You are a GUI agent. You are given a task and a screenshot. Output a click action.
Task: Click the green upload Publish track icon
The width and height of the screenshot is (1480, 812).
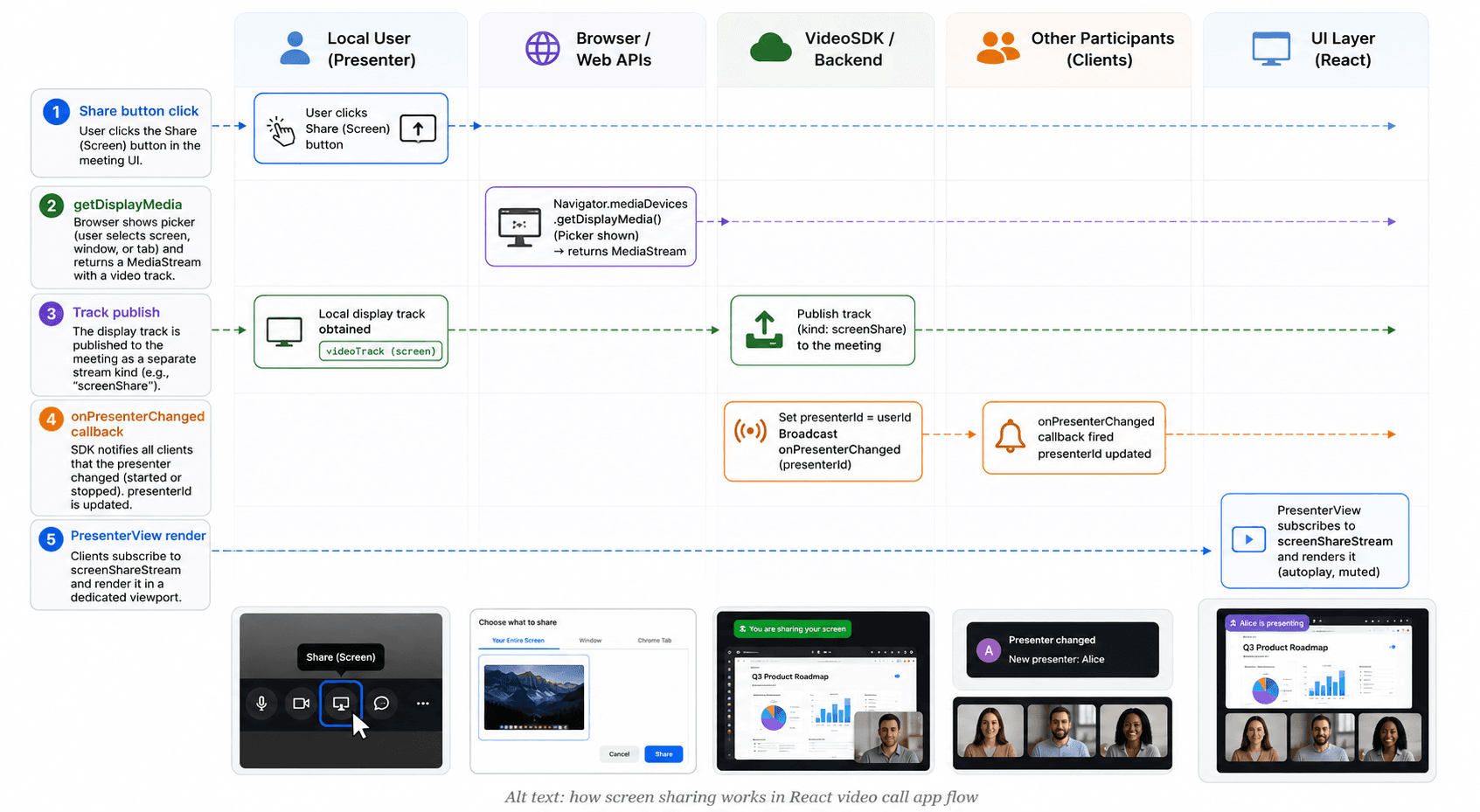tap(764, 330)
